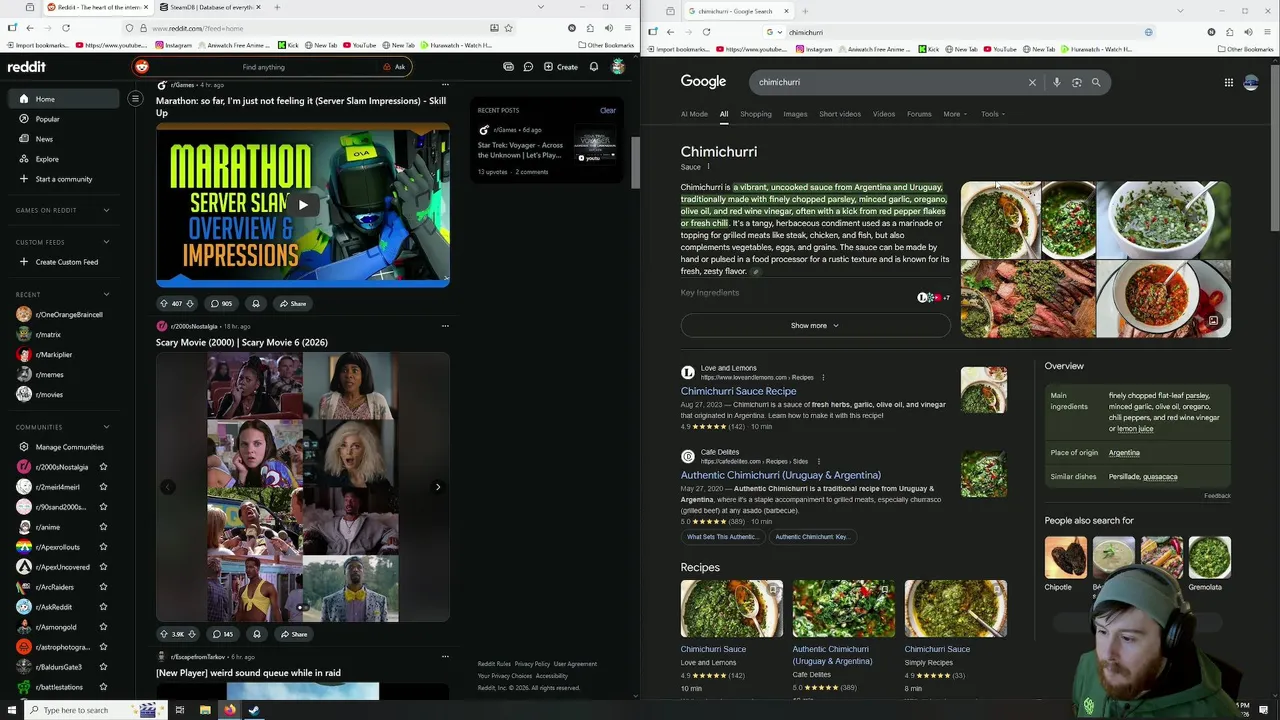Open the 905 comments on the Marathon post

point(221,303)
